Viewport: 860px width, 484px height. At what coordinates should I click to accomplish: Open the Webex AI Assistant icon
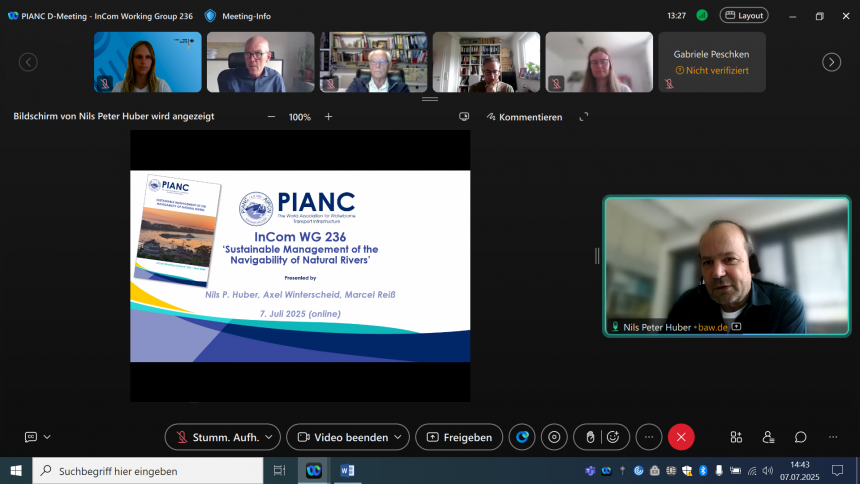click(522, 437)
